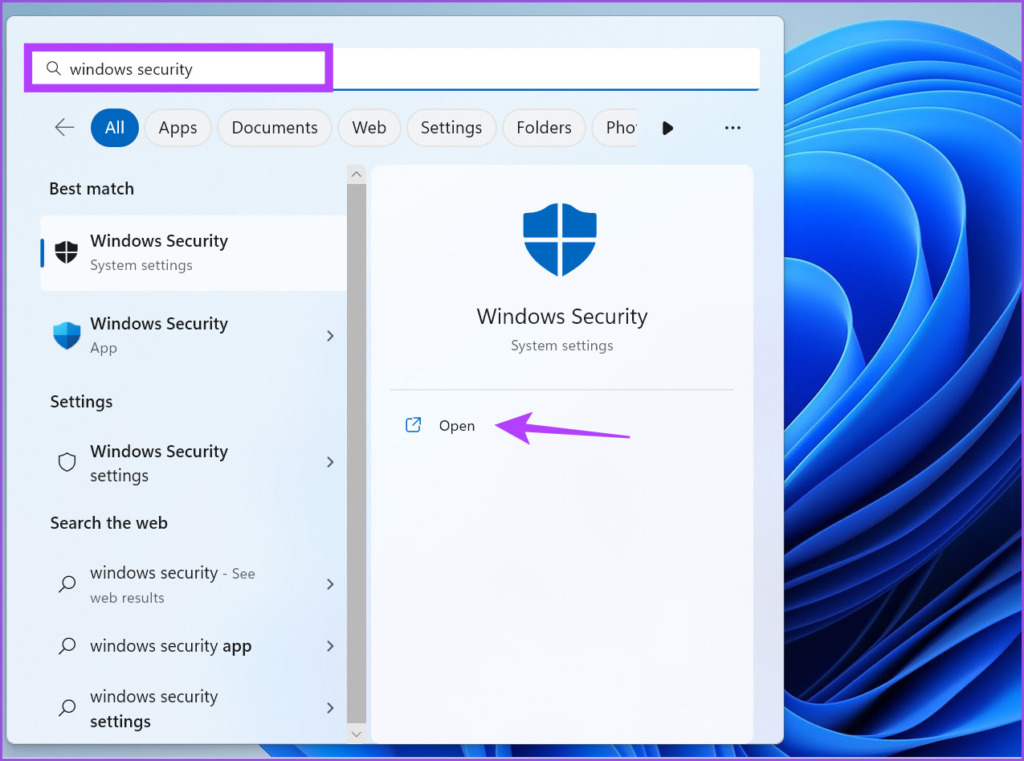Open the Windows Security settings result
Image resolution: width=1024 pixels, height=761 pixels.
pyautogui.click(x=193, y=462)
